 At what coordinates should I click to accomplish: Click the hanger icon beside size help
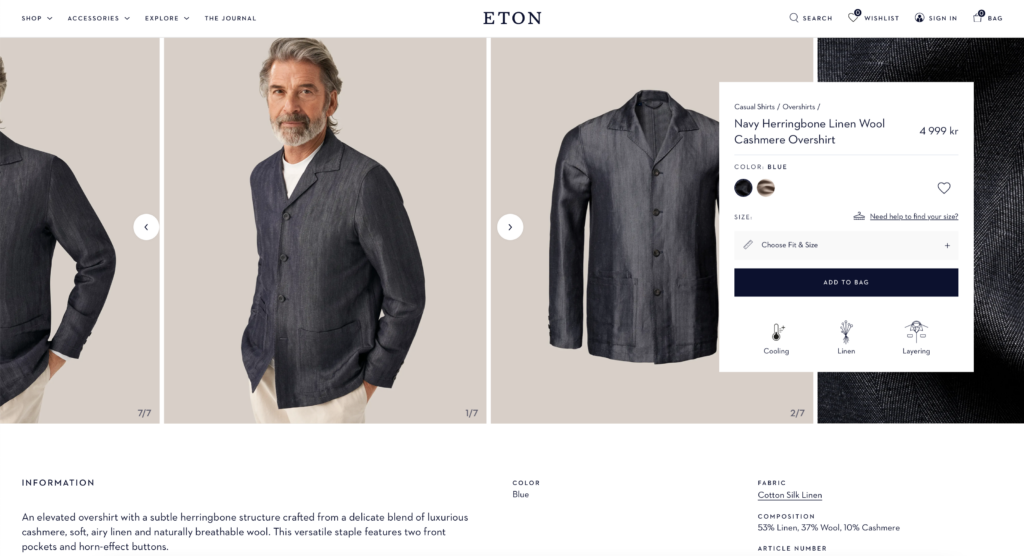(x=859, y=216)
